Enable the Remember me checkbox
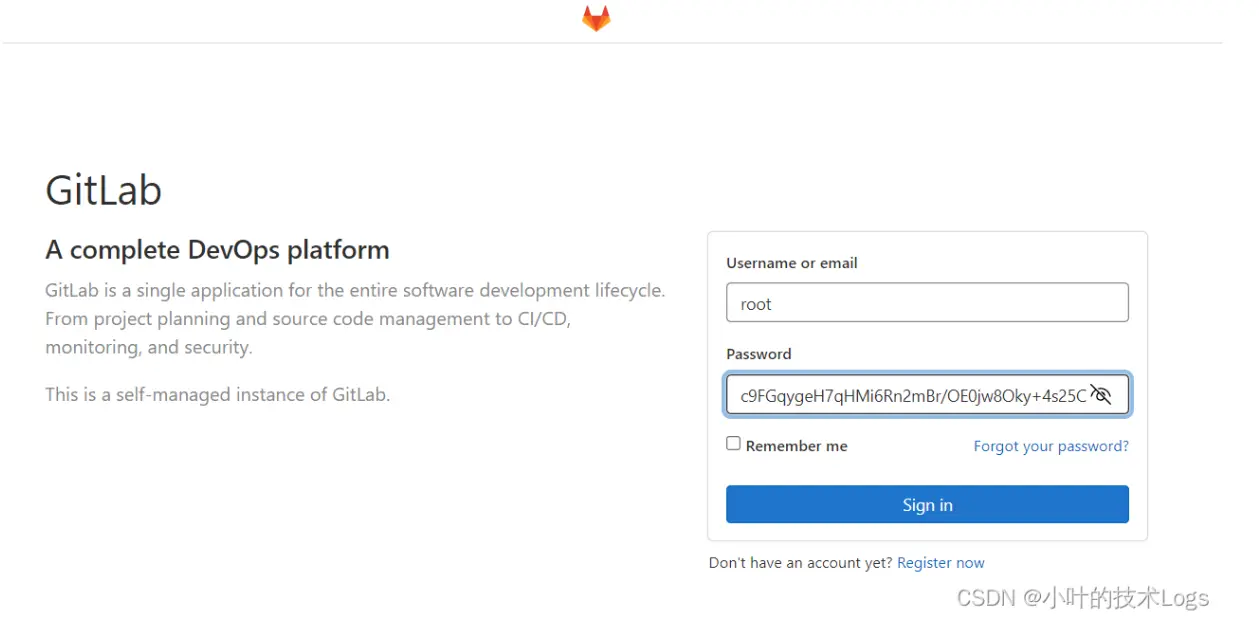This screenshot has width=1259, height=620. [x=733, y=444]
